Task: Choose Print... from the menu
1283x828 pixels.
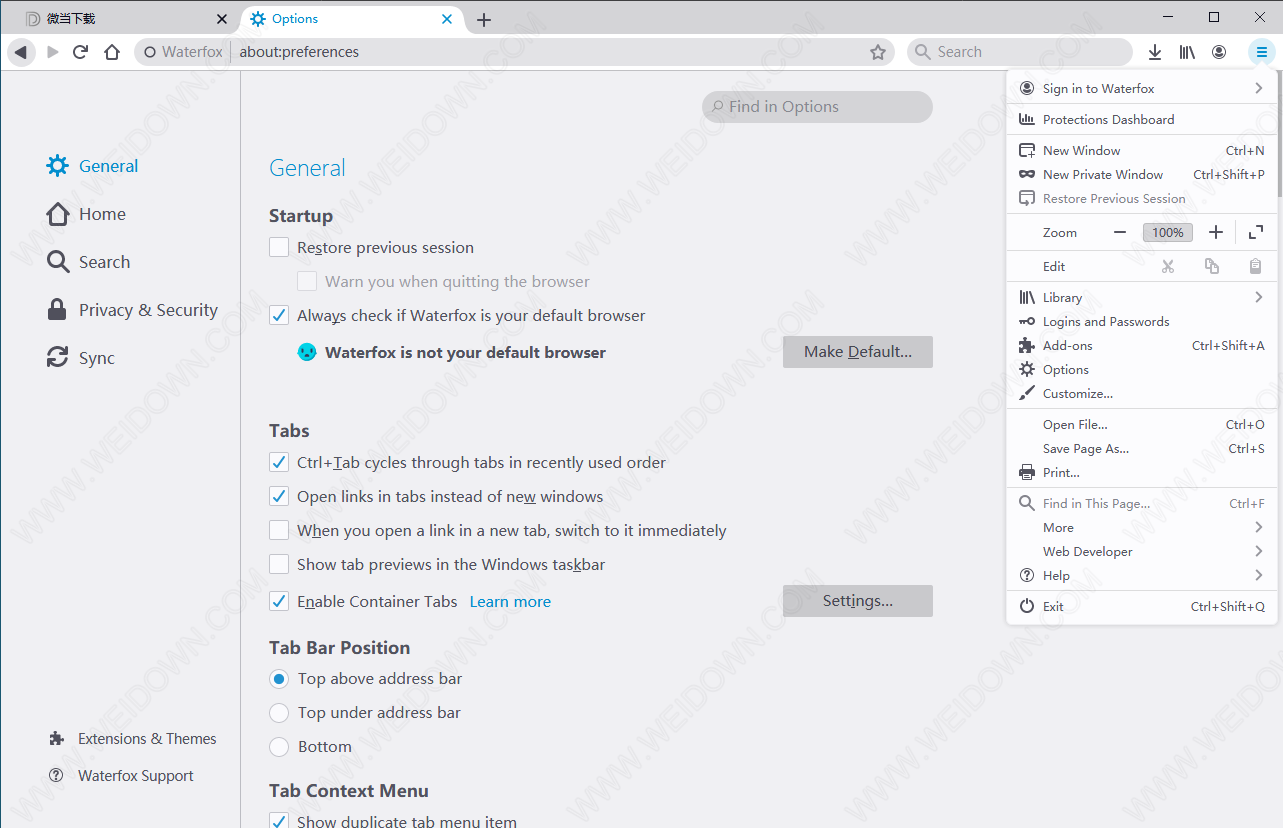Action: point(1142,472)
